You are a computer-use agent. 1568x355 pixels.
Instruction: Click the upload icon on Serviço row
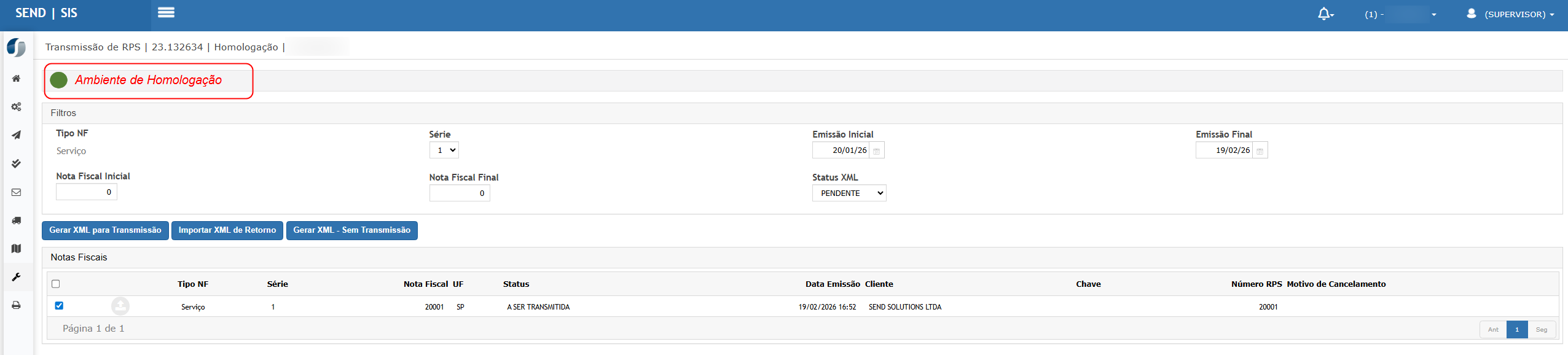[x=120, y=306]
